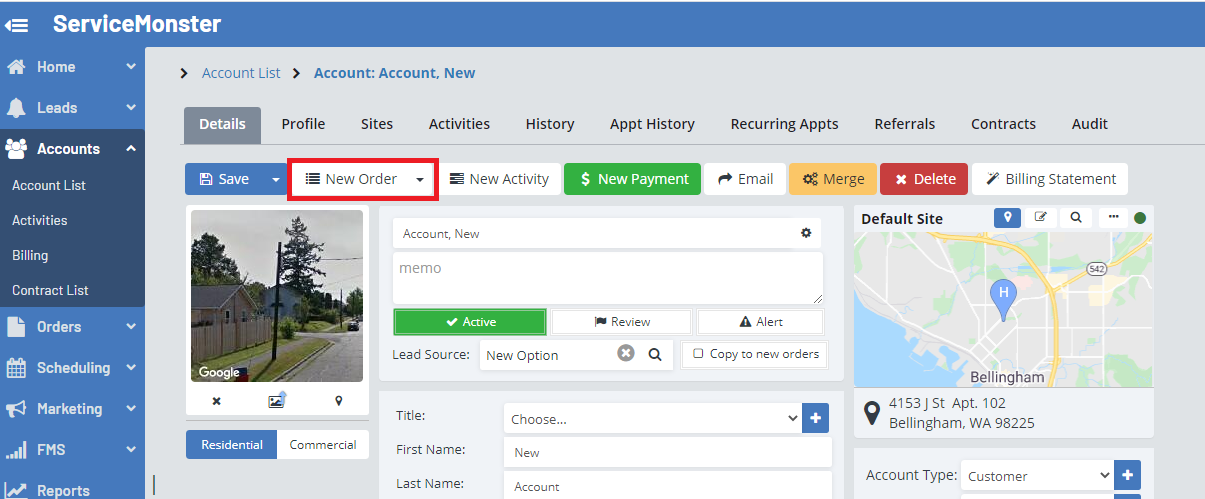Screen dimensions: 1205x499
Task: Switch to the Profile tab
Action: point(303,124)
